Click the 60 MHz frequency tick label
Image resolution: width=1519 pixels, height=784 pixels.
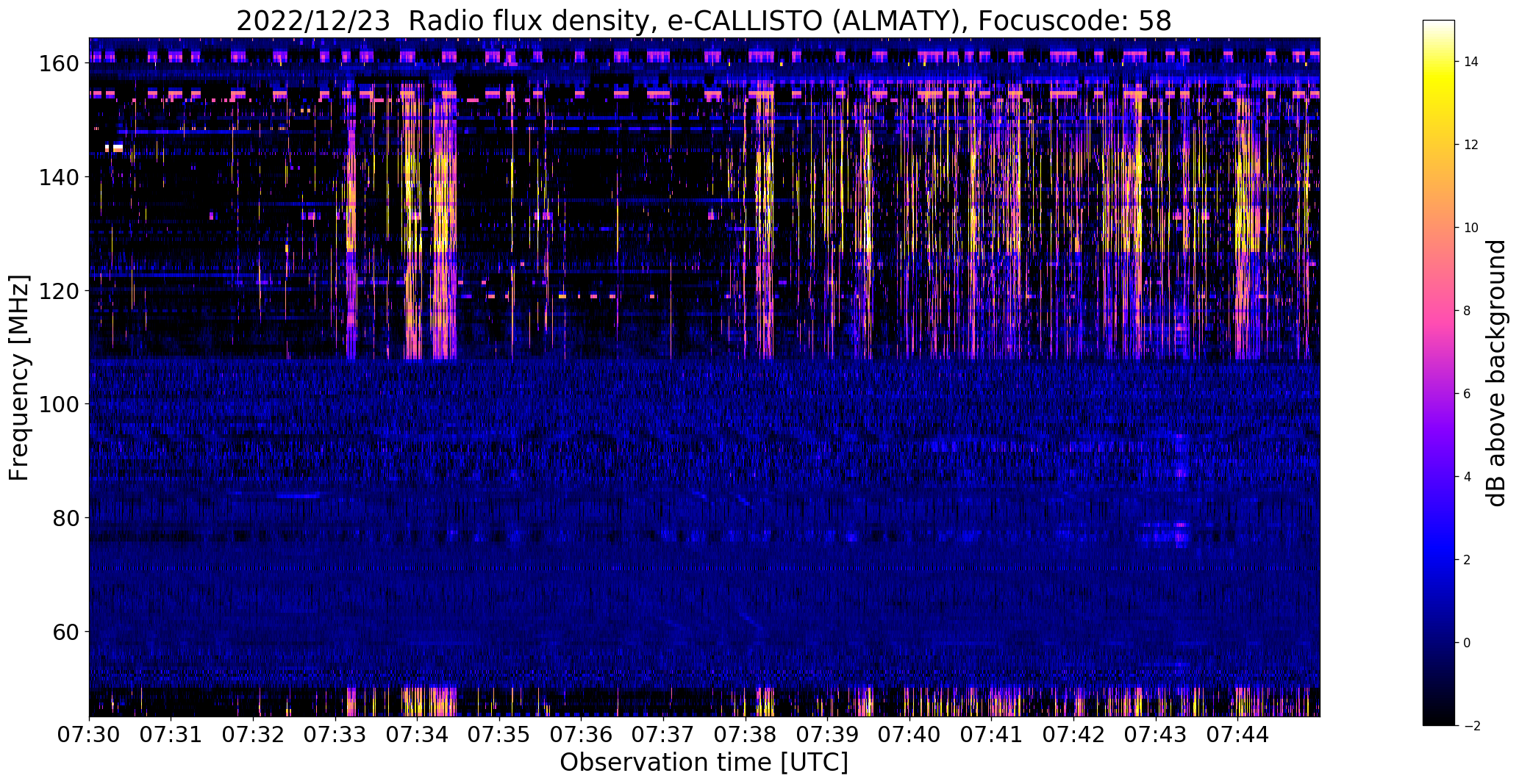(x=65, y=631)
